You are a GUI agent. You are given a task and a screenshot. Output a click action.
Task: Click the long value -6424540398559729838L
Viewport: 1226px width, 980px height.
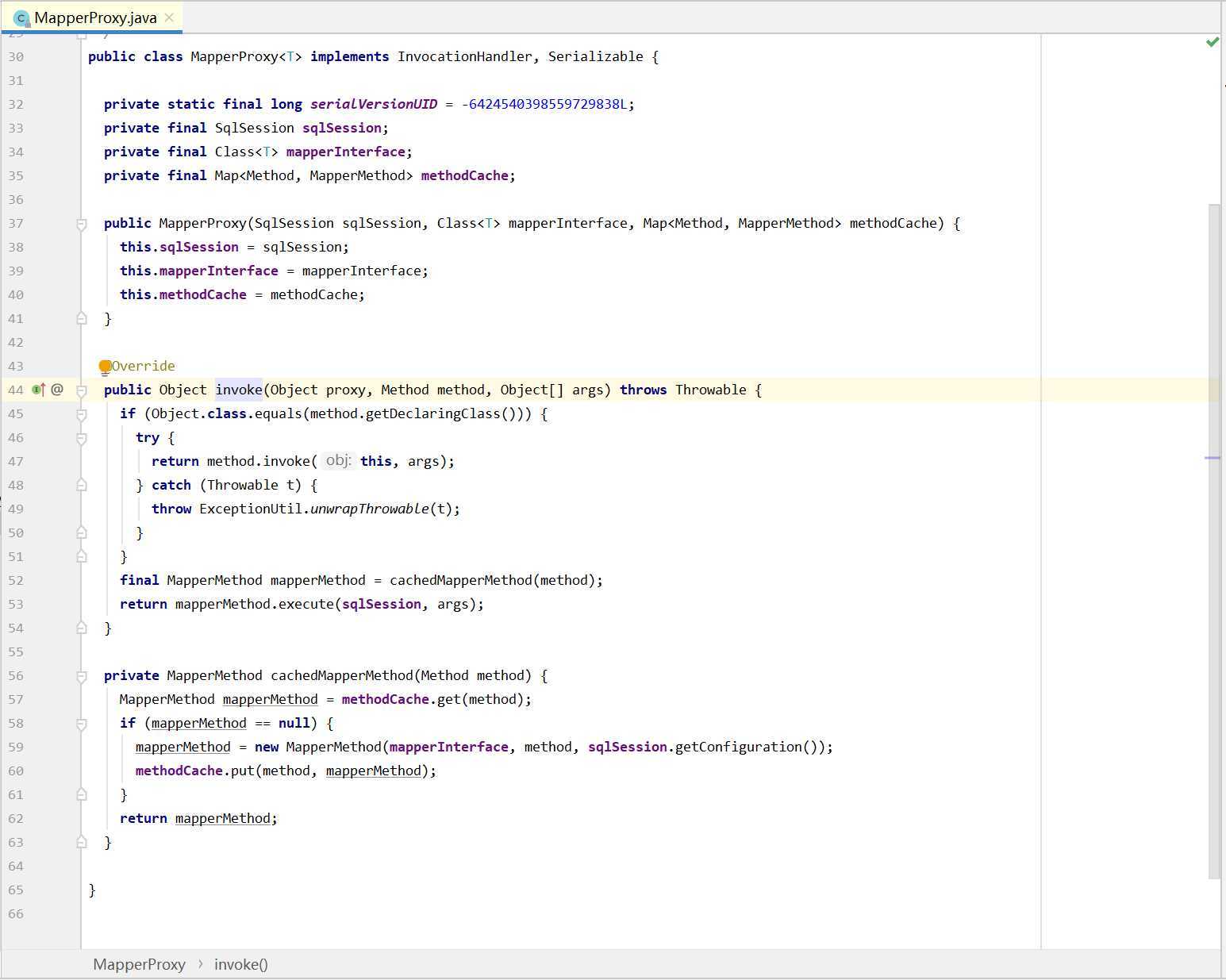[544, 104]
